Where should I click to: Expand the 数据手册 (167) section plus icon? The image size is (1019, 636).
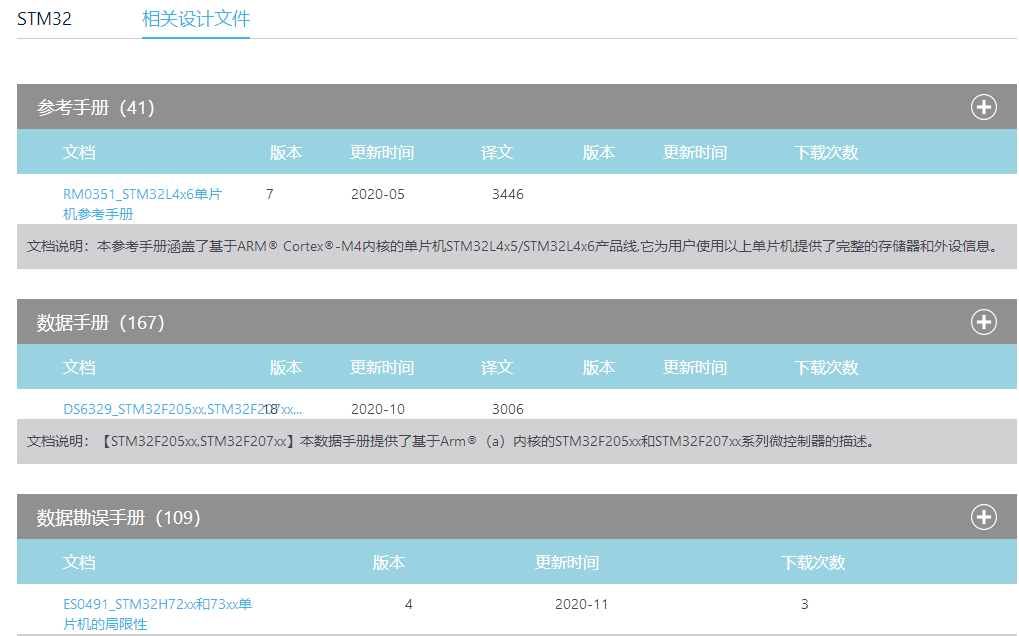pos(983,322)
